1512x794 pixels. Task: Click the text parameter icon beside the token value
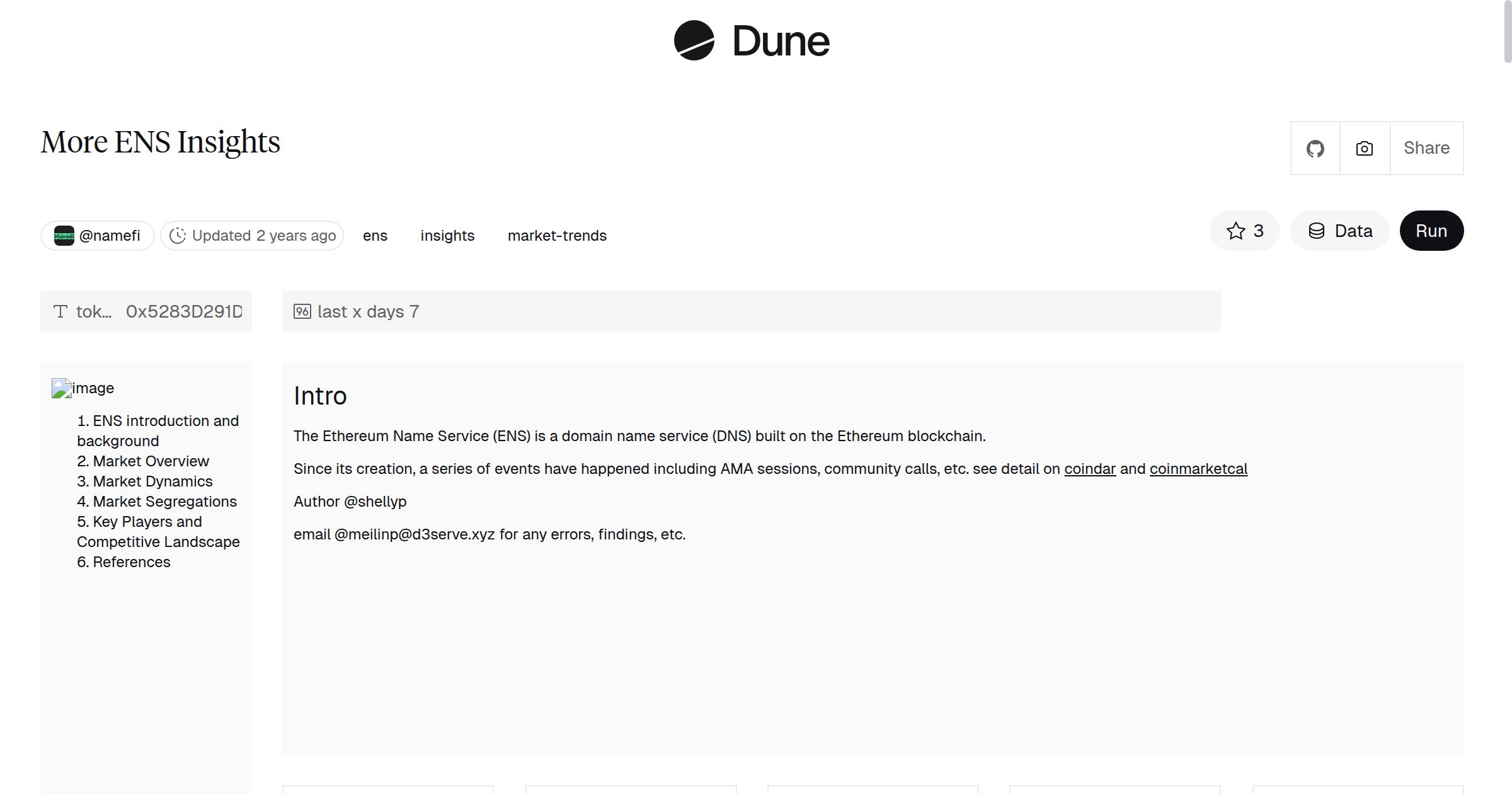pyautogui.click(x=59, y=311)
